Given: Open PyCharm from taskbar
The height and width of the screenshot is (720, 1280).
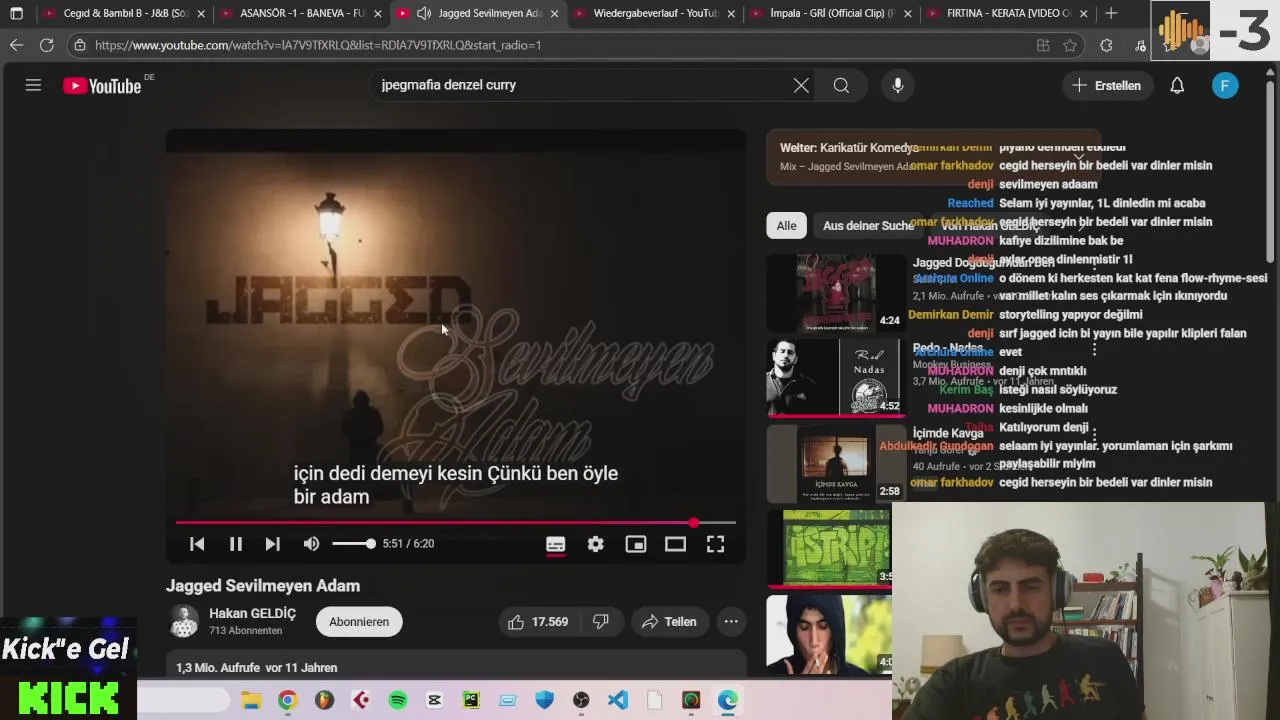Looking at the screenshot, I should click(471, 700).
